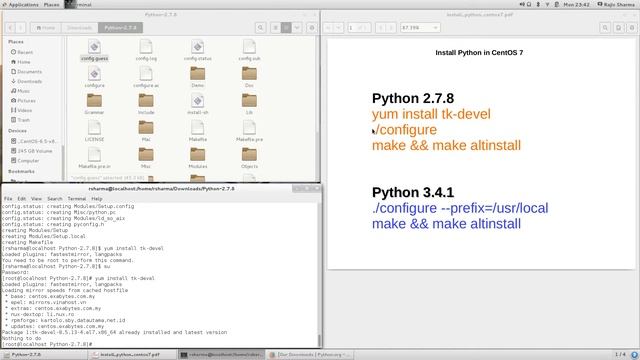The width and height of the screenshot is (640, 360).
Task: Go back in Files navigation
Action: 10,28
